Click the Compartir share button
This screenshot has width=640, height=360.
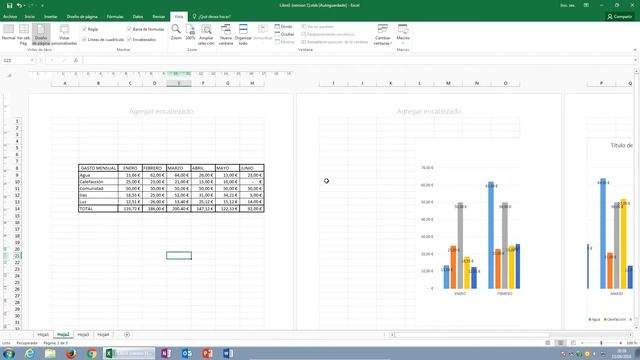pyautogui.click(x=620, y=17)
